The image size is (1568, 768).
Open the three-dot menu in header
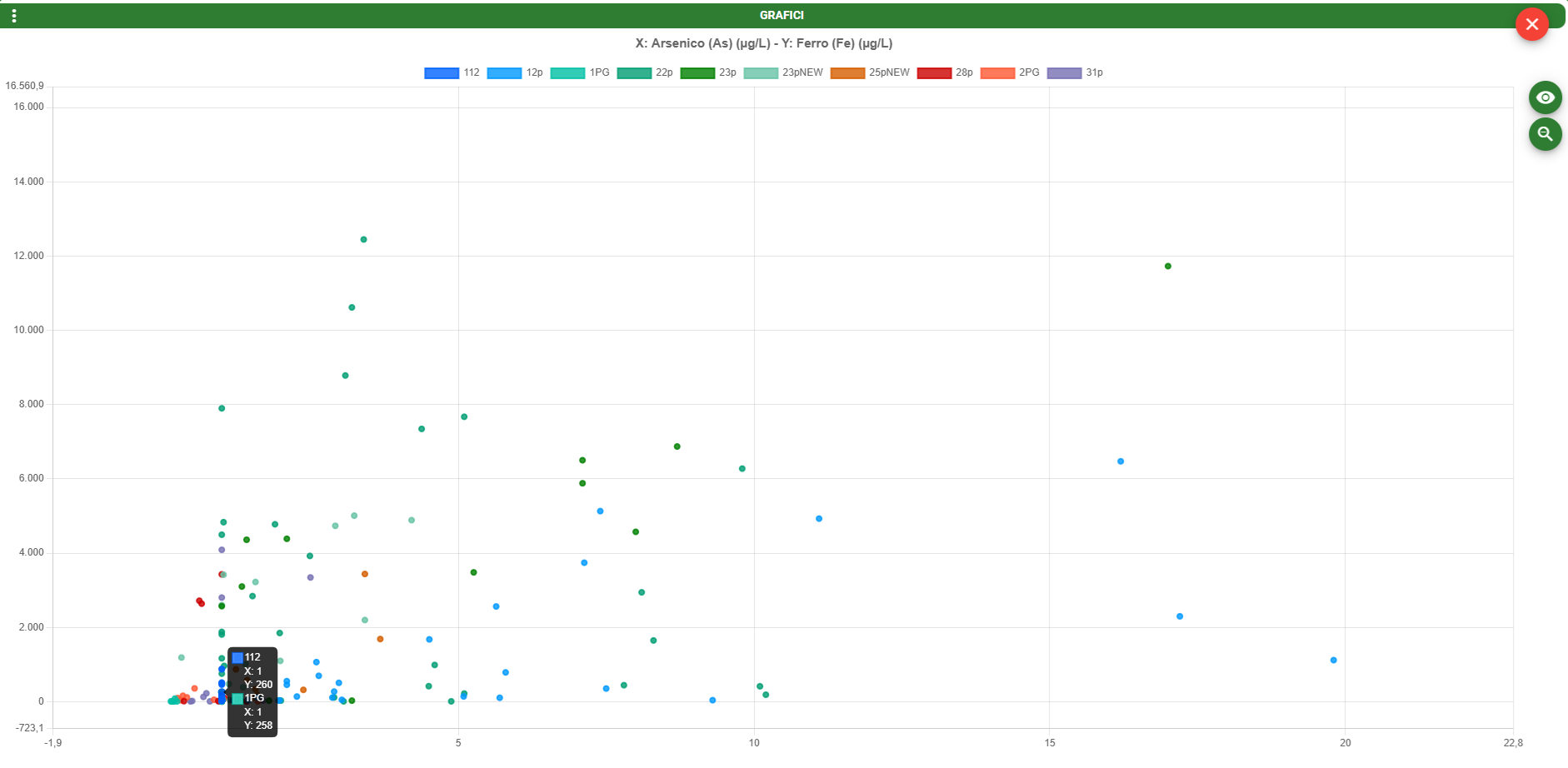click(14, 16)
